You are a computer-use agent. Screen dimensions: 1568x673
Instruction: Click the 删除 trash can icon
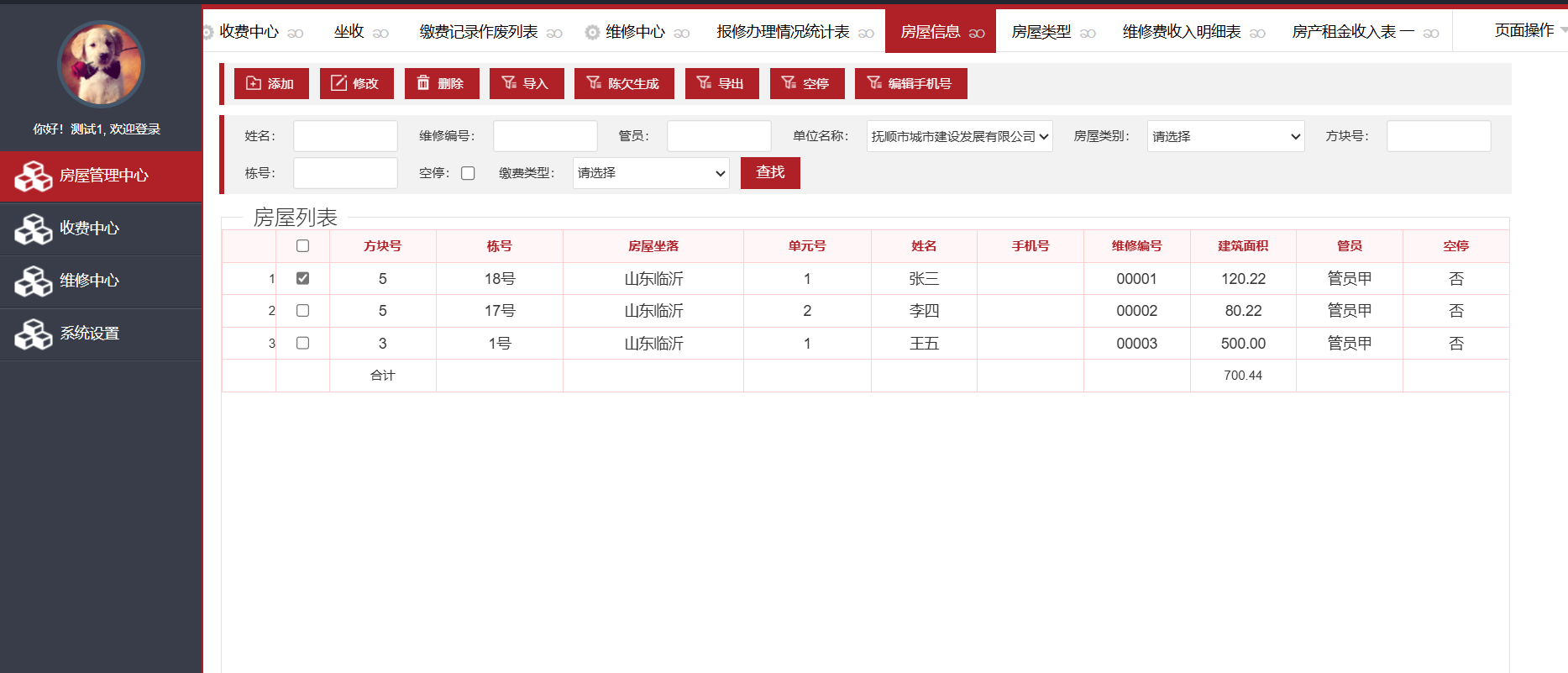pos(423,83)
